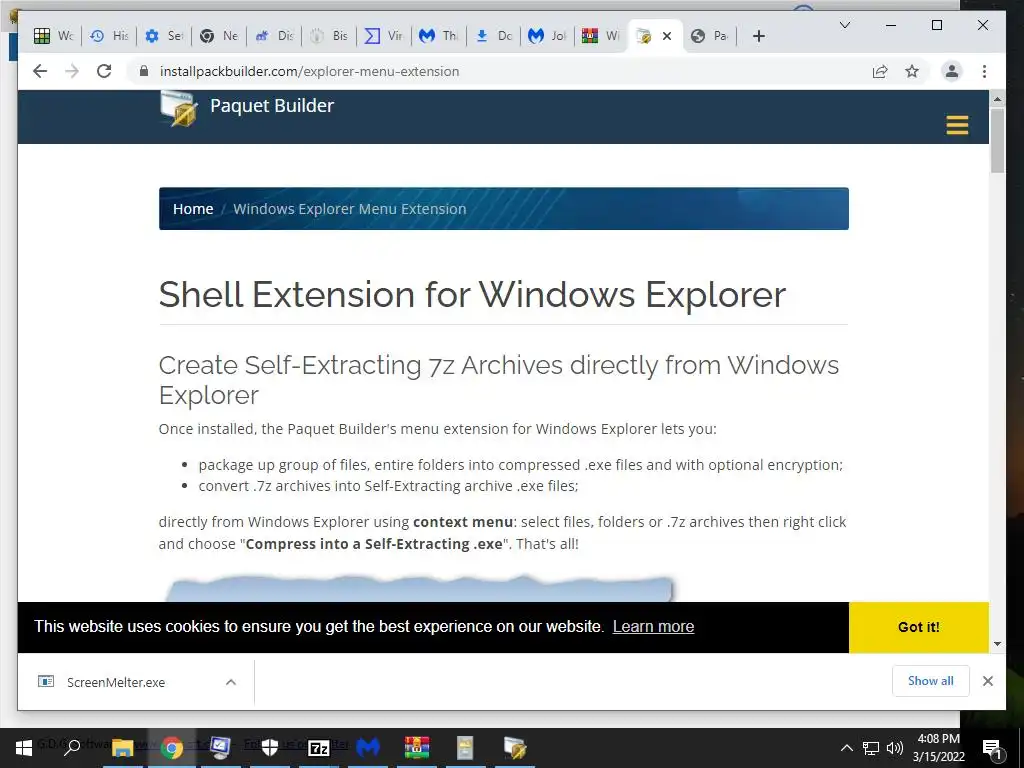Click the scrollbar up arrow
The image size is (1024, 768).
[x=997, y=99]
